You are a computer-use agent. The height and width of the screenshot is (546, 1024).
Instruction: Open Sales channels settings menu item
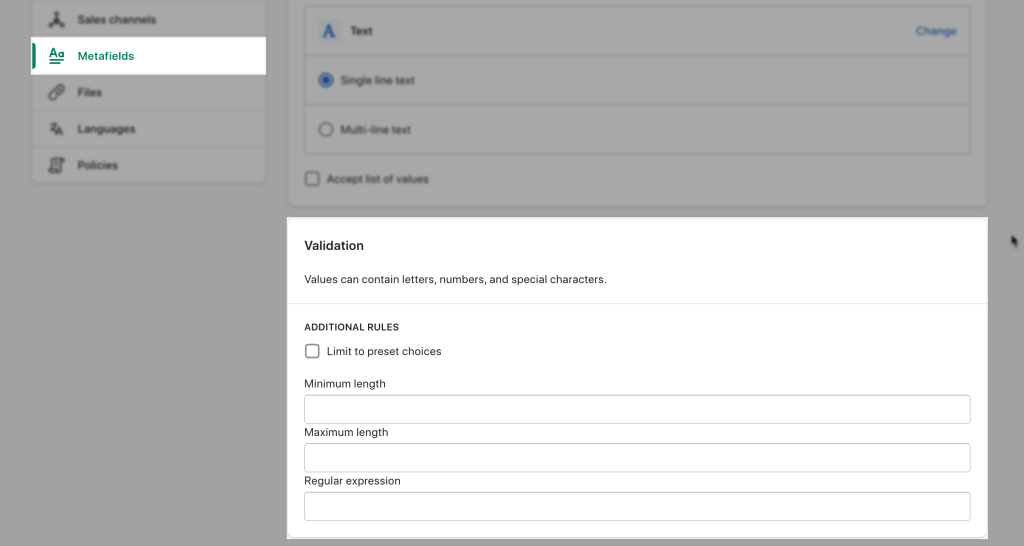[x=148, y=20]
